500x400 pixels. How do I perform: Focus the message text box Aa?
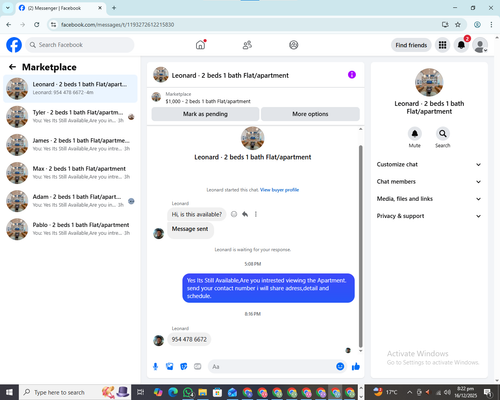point(271,367)
